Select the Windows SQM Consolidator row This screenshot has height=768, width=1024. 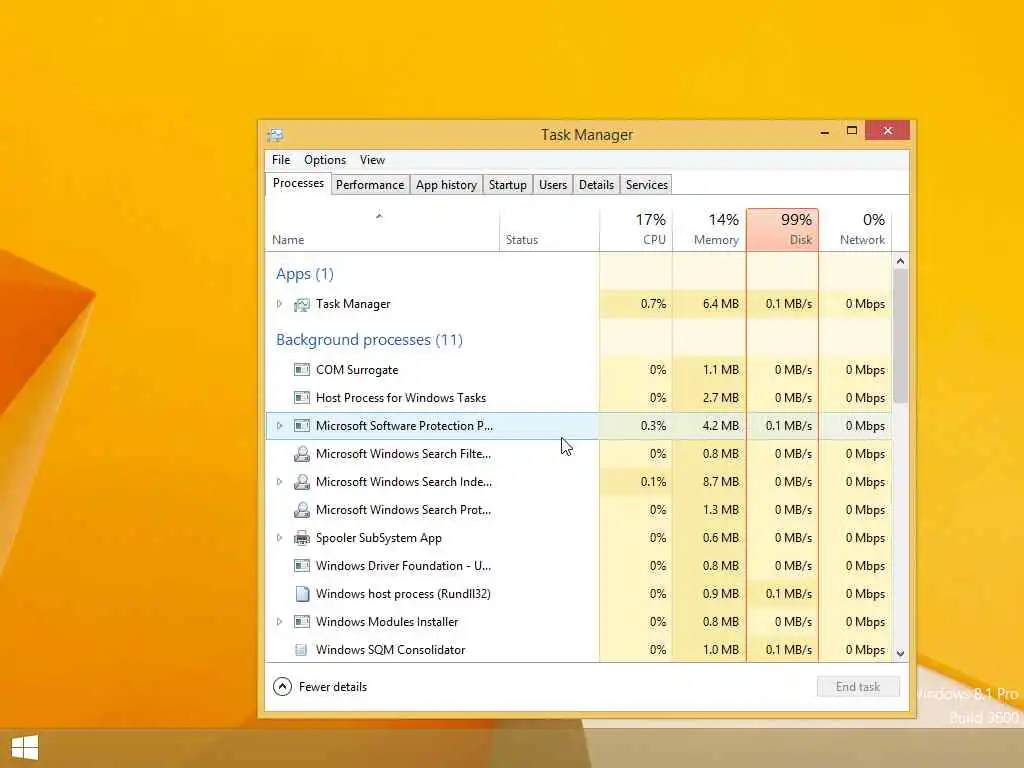pos(579,650)
